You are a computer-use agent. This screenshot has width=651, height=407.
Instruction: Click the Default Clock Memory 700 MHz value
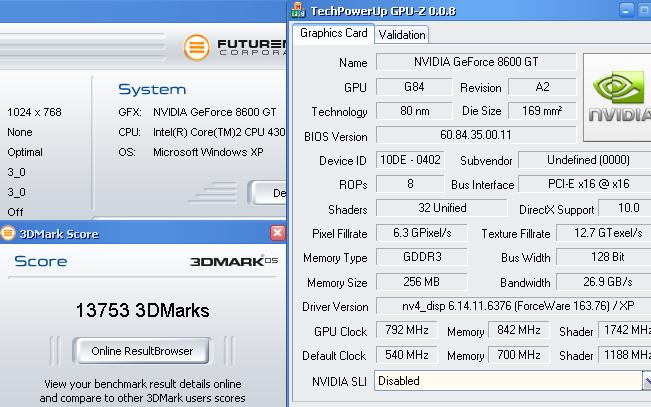click(519, 355)
